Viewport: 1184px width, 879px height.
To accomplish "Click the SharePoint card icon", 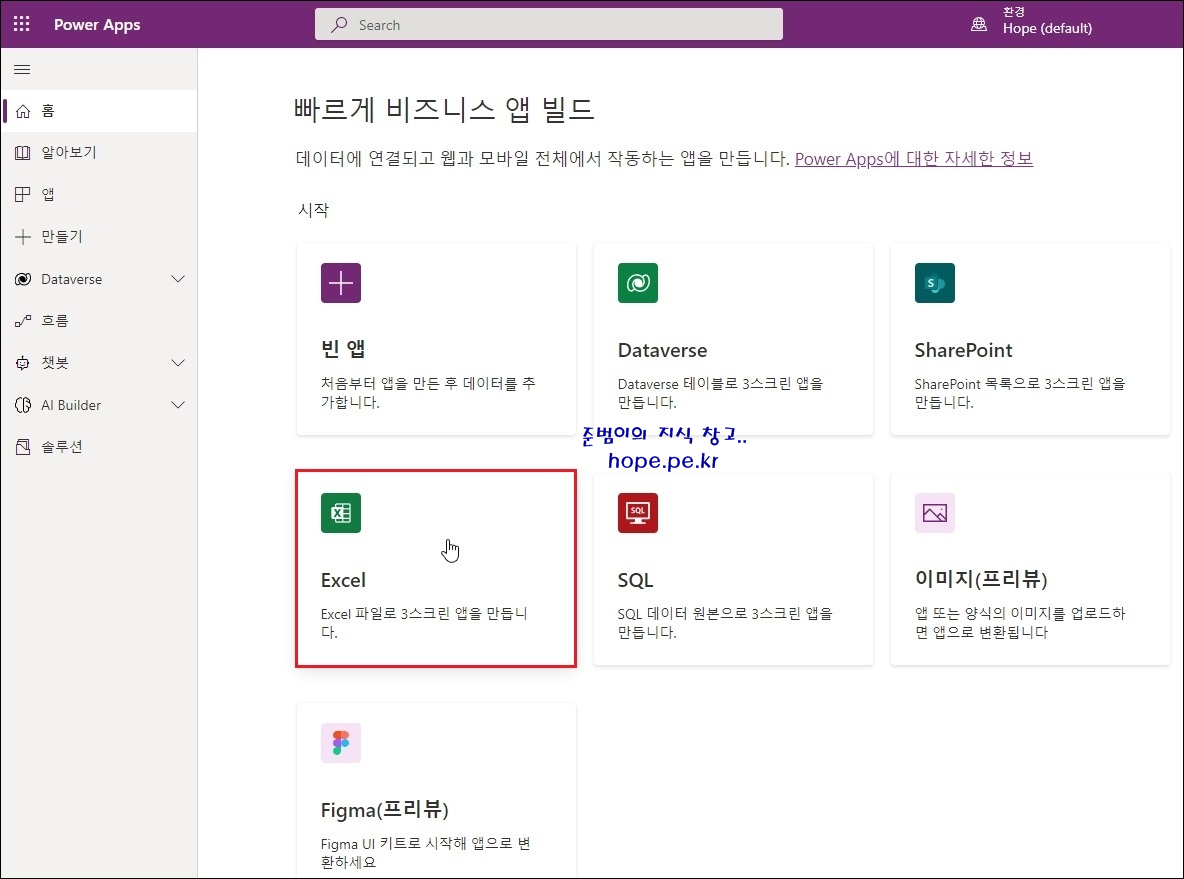I will tap(934, 282).
